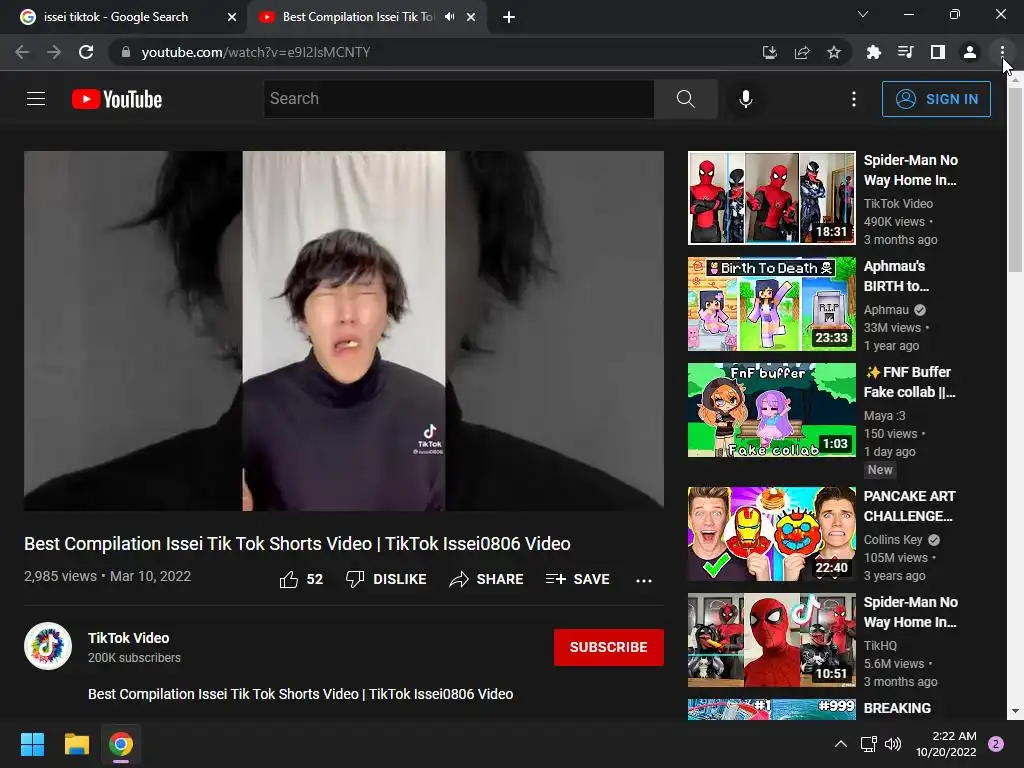Image resolution: width=1024 pixels, height=768 pixels.
Task: Focus the YouTube Search box
Action: coord(458,99)
